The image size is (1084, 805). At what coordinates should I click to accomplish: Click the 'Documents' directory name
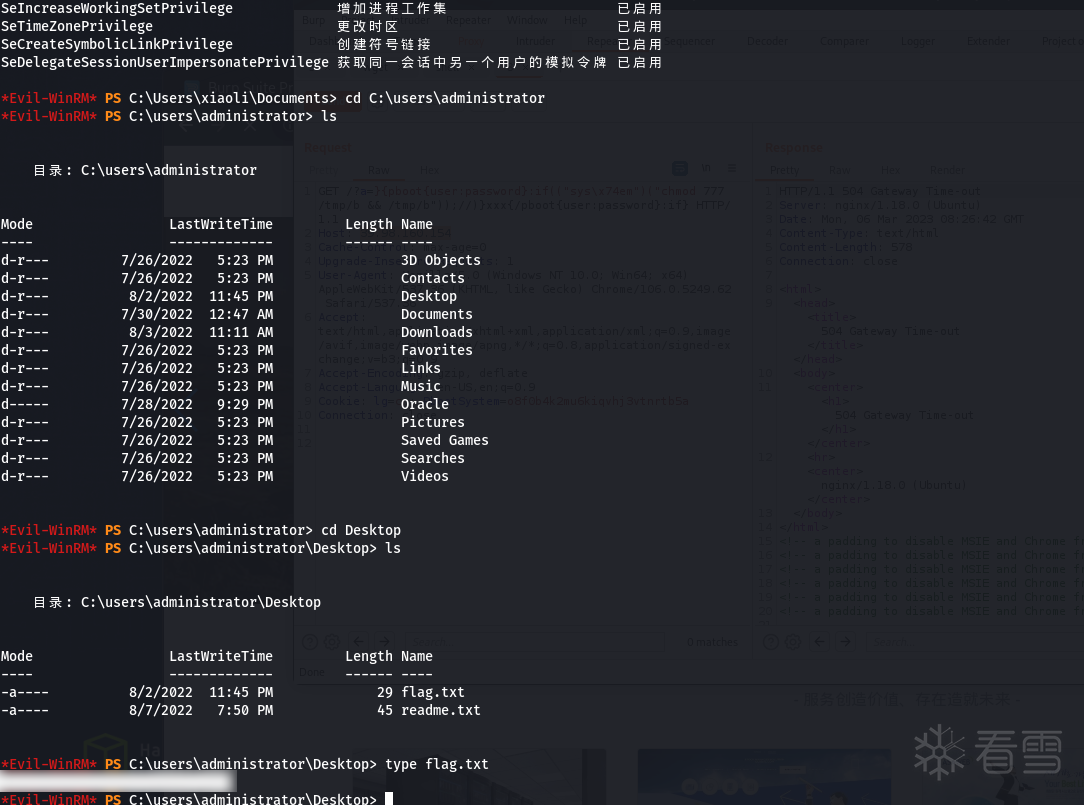click(437, 314)
